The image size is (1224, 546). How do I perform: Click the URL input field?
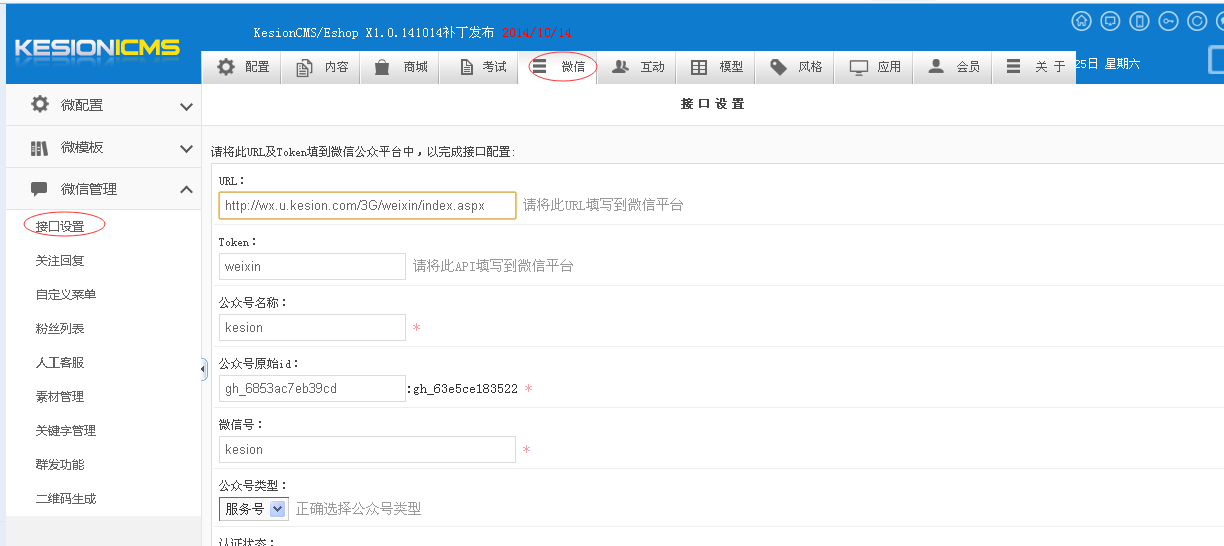point(367,205)
